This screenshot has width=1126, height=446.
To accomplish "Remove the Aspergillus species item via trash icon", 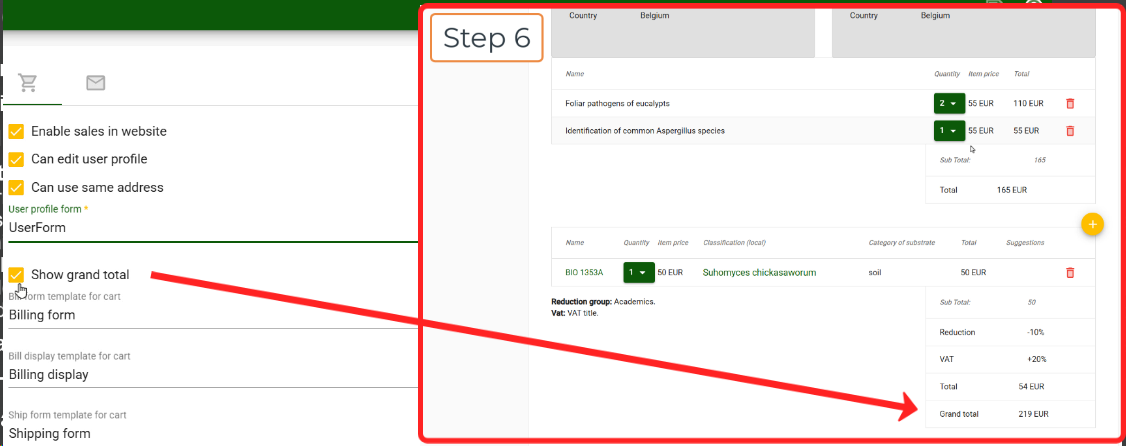I will click(x=1070, y=131).
